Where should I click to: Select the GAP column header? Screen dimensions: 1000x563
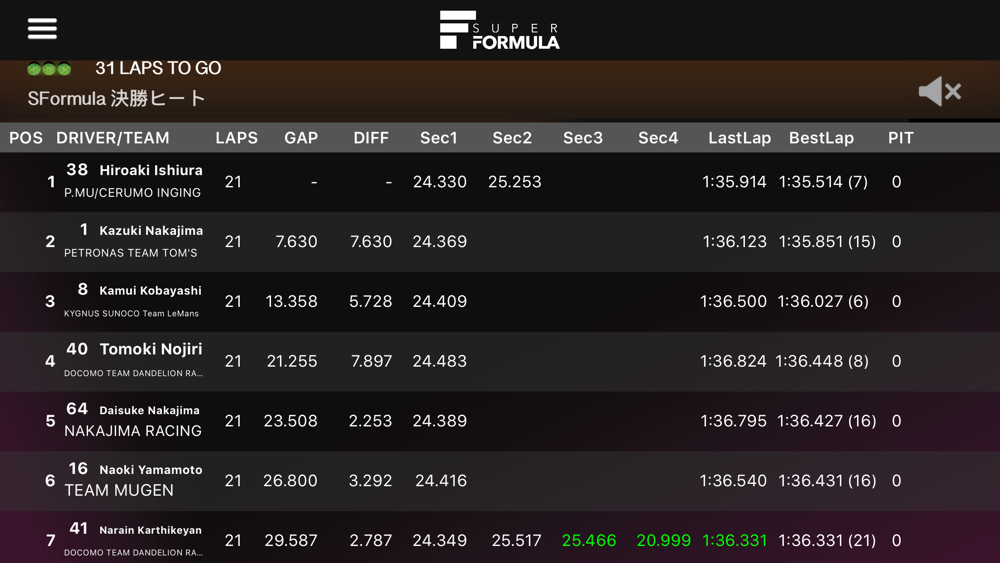(301, 138)
